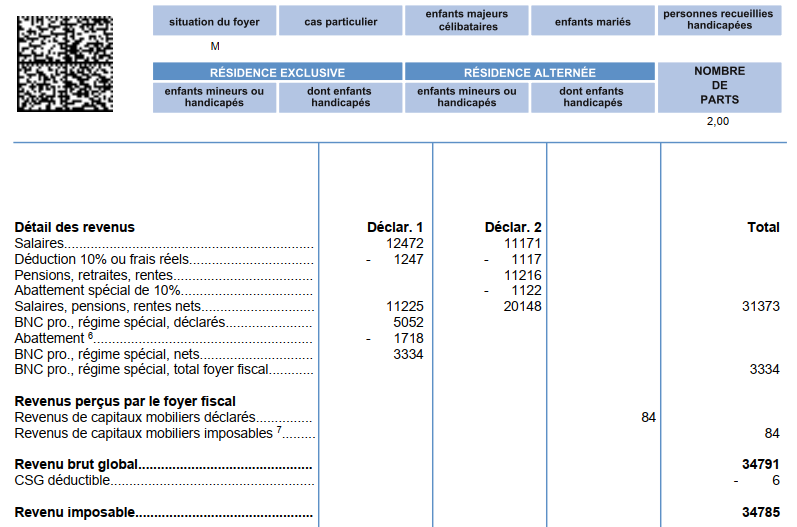Select taxable capital income total 84
Screen dimensions: 797x527
click(x=772, y=433)
